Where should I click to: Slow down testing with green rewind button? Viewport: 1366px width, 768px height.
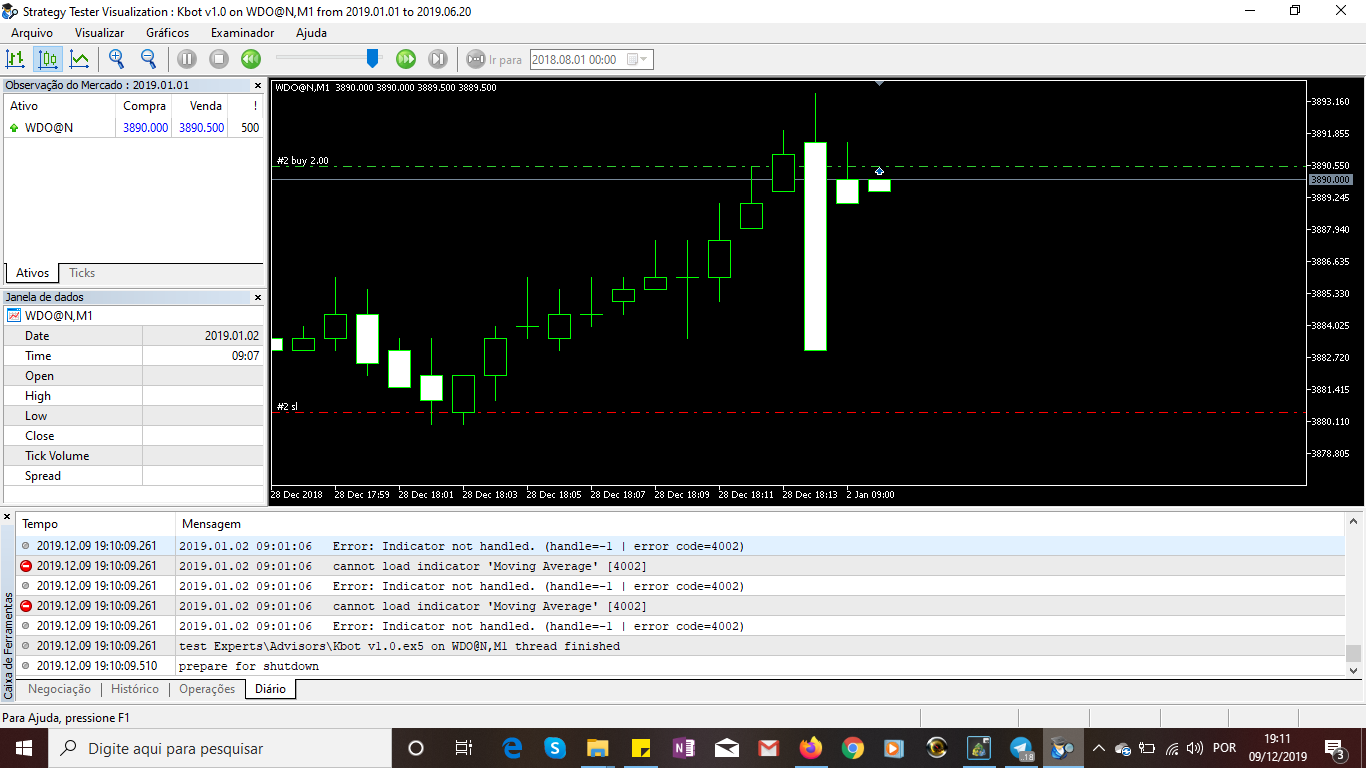(251, 59)
